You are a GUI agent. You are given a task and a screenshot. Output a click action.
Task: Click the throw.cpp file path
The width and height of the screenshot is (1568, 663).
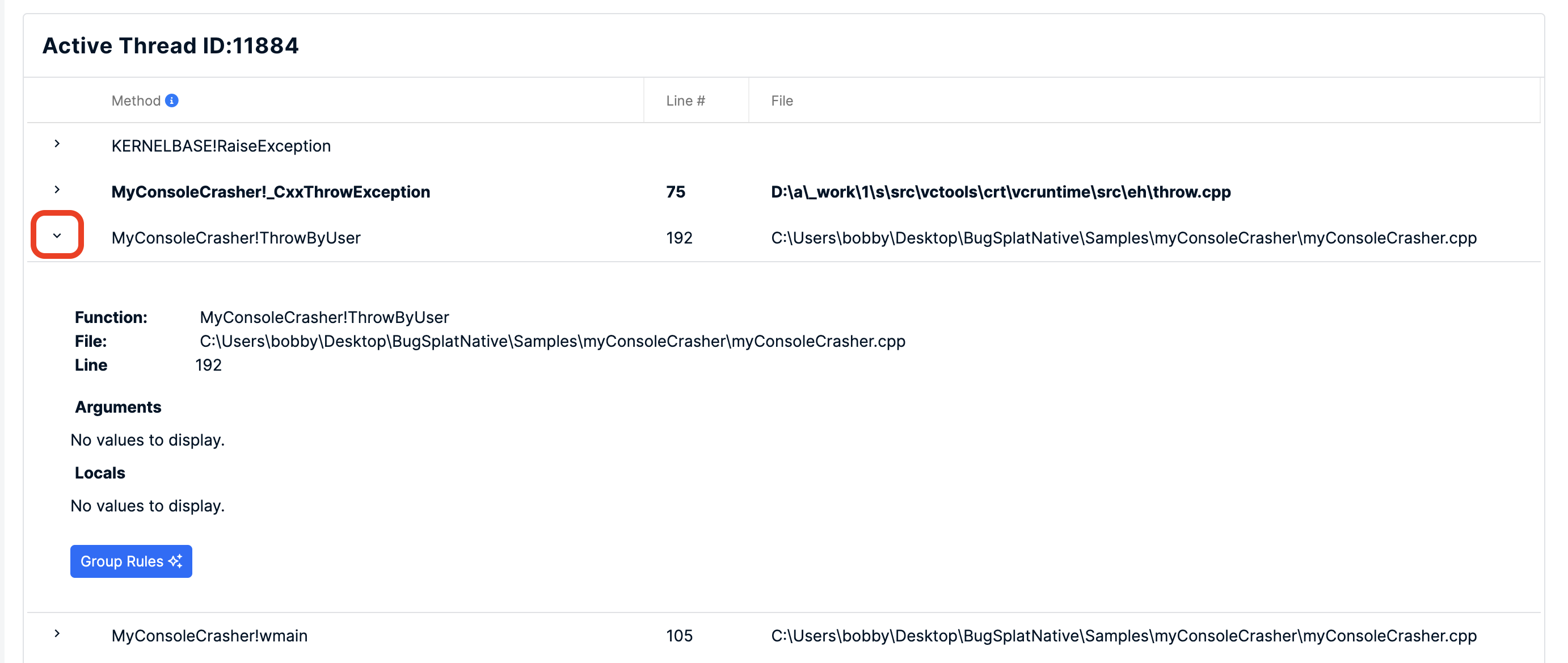[x=1000, y=192]
